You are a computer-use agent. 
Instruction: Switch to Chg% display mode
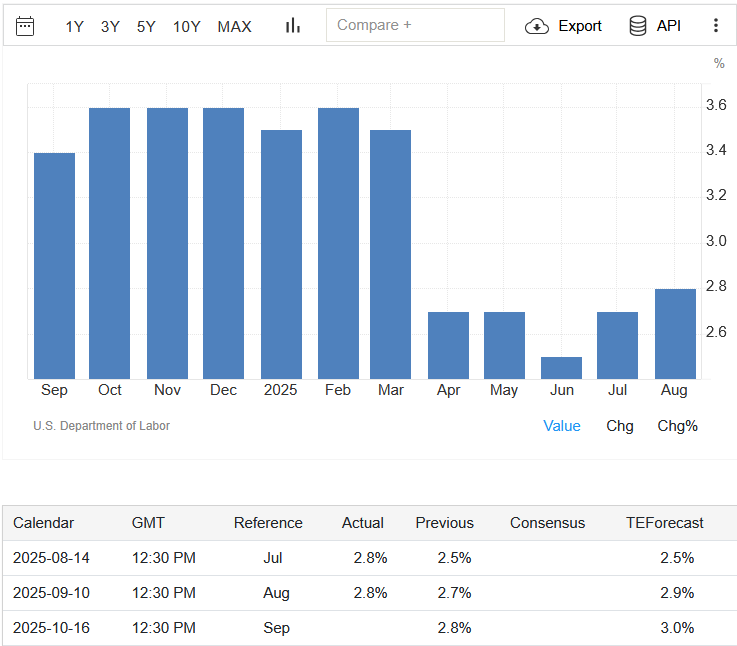tap(677, 426)
